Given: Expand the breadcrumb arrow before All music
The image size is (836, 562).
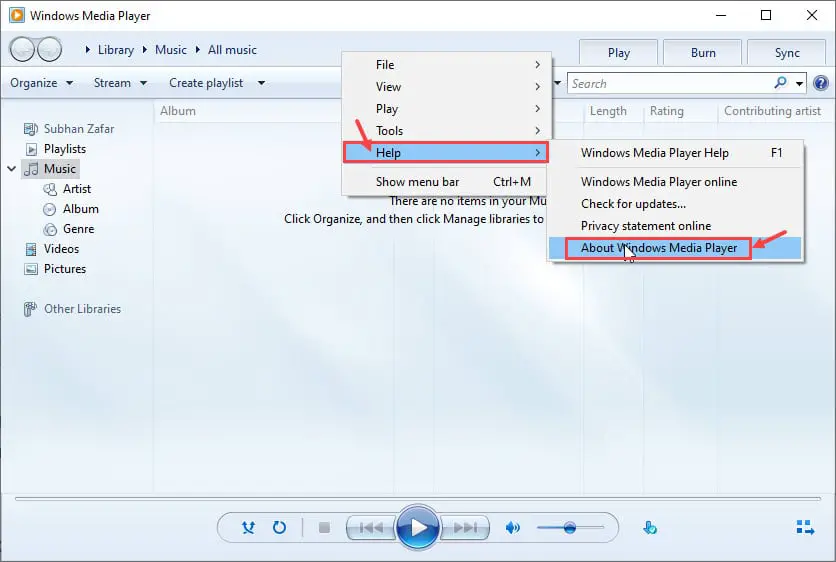Looking at the screenshot, I should [x=198, y=50].
